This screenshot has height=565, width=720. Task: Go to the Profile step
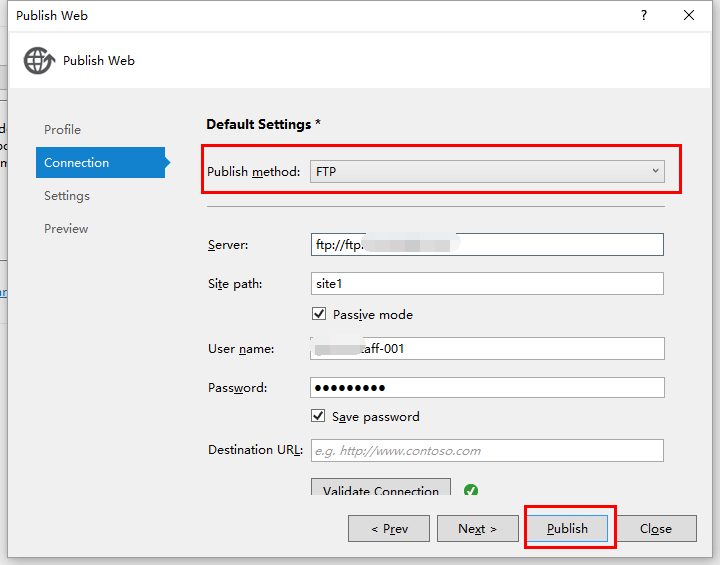point(62,130)
